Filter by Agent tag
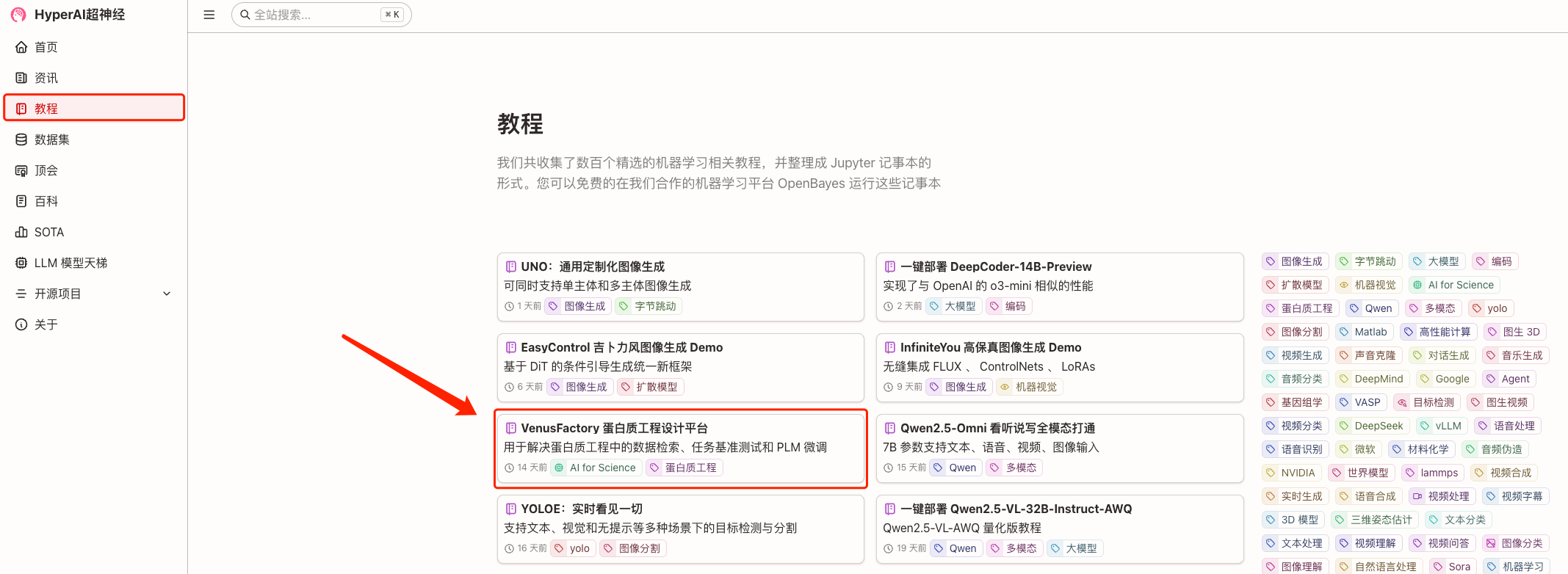The image size is (1568, 574). (x=1509, y=379)
